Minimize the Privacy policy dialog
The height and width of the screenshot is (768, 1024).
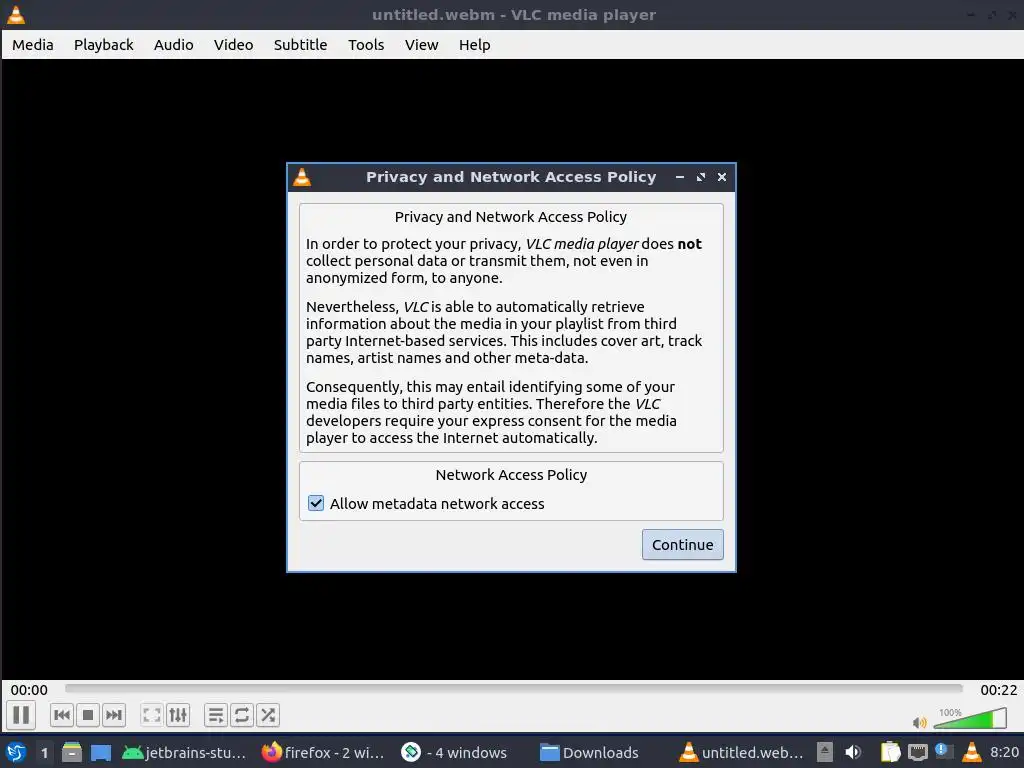tap(680, 177)
